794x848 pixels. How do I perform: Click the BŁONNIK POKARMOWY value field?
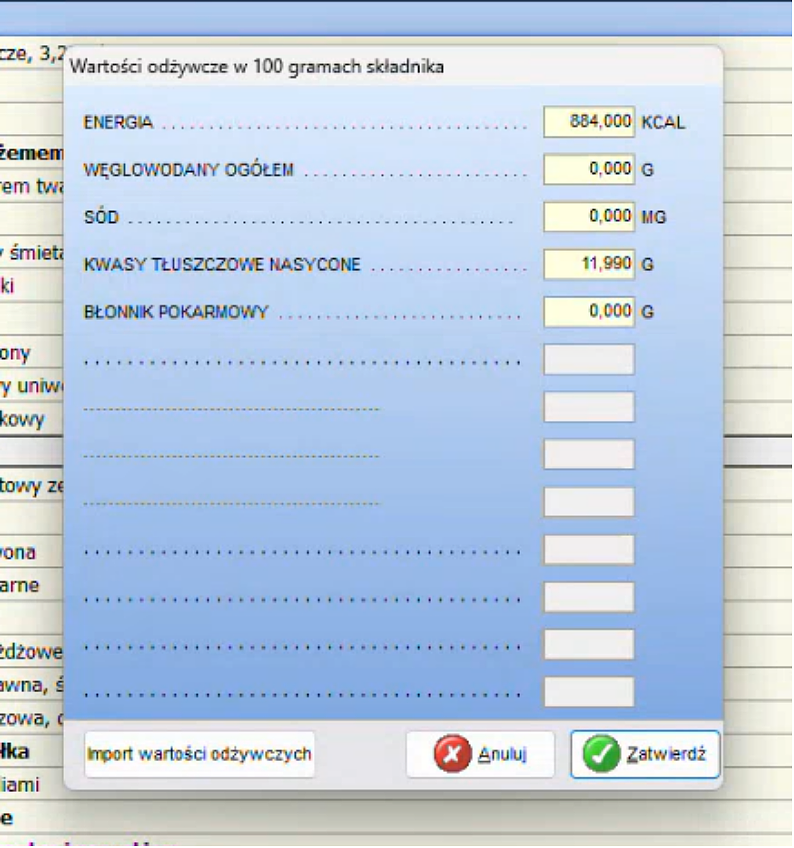coord(588,312)
